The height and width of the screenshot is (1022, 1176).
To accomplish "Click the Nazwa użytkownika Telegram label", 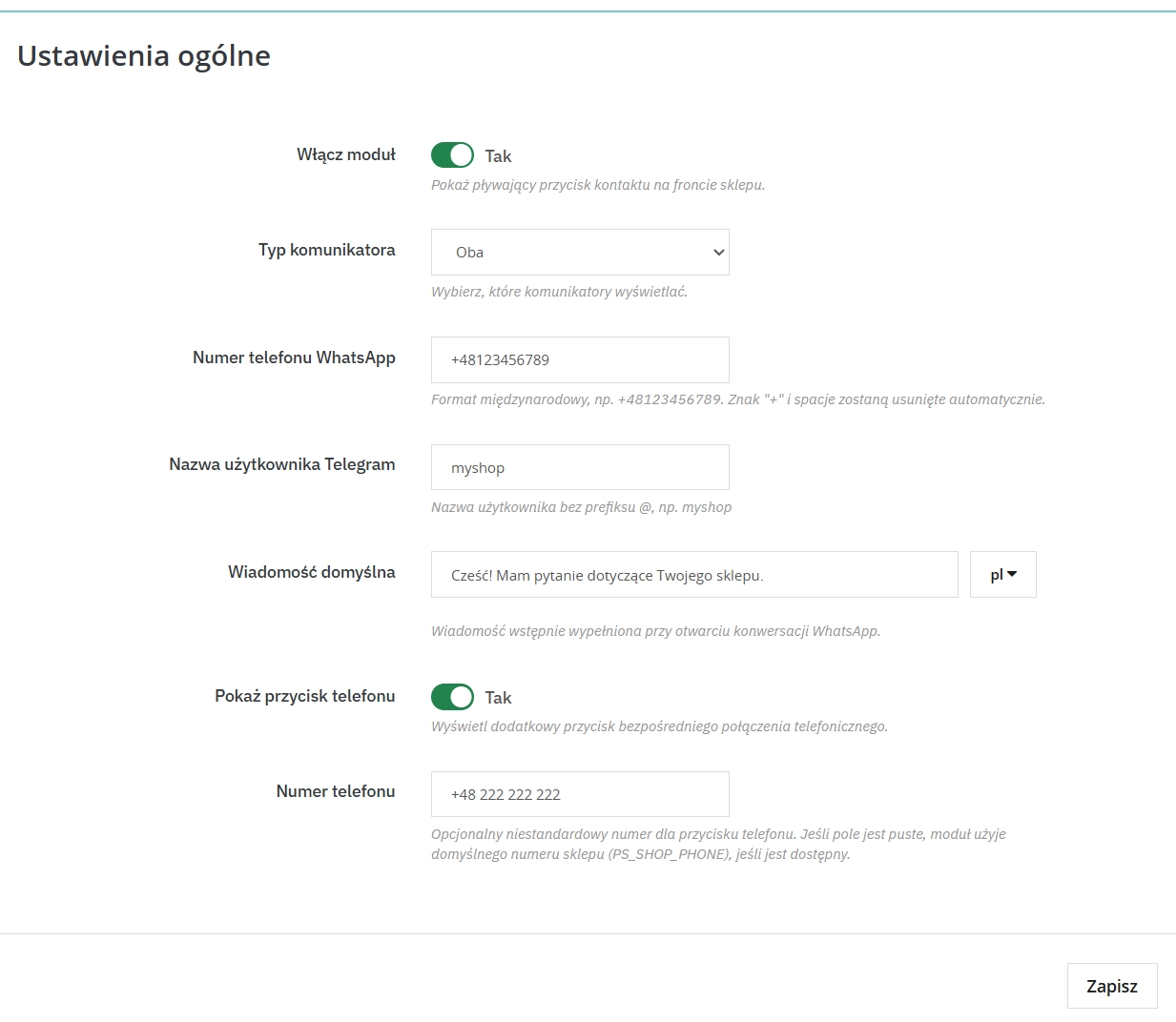I will click(x=281, y=464).
